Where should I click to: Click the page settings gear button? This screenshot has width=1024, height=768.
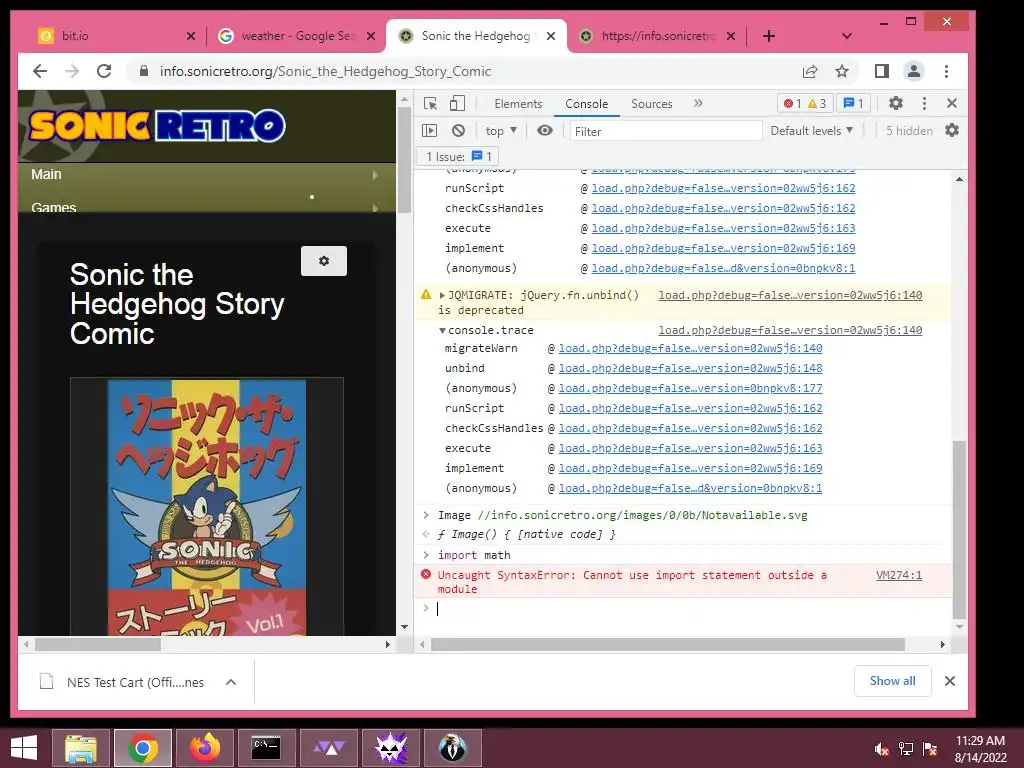pyautogui.click(x=324, y=261)
